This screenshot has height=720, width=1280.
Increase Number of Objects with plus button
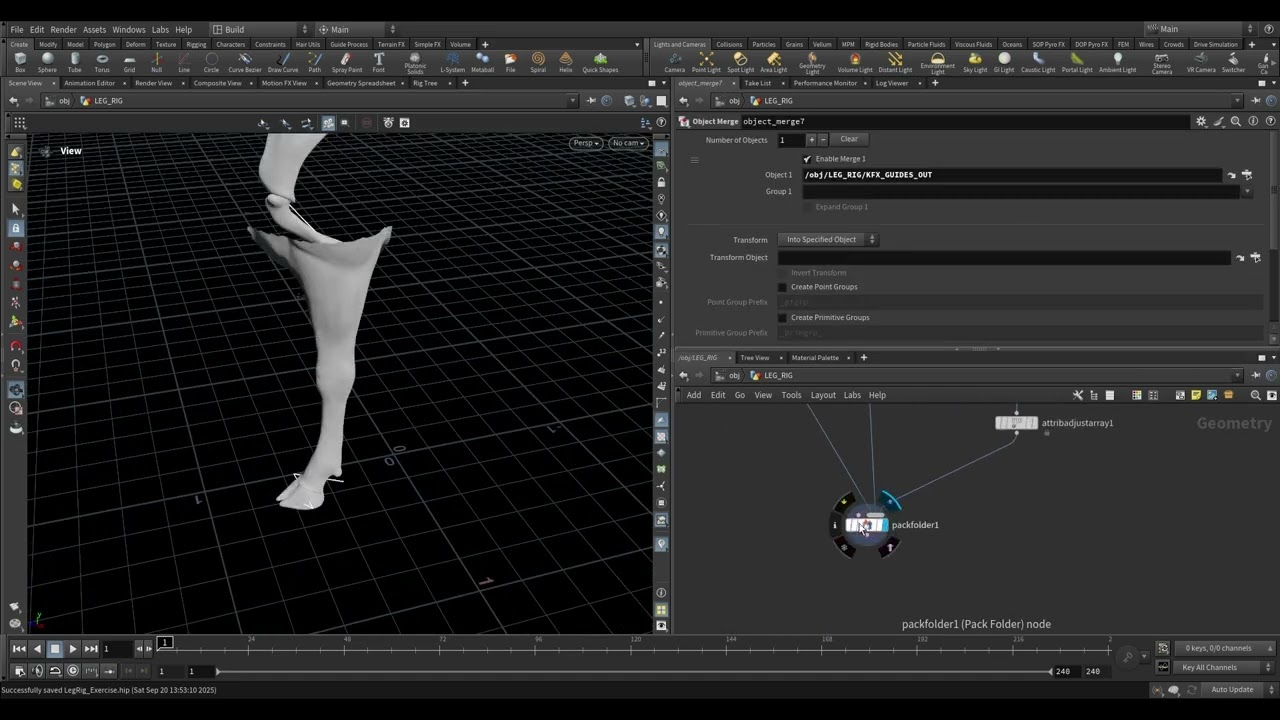tap(812, 140)
